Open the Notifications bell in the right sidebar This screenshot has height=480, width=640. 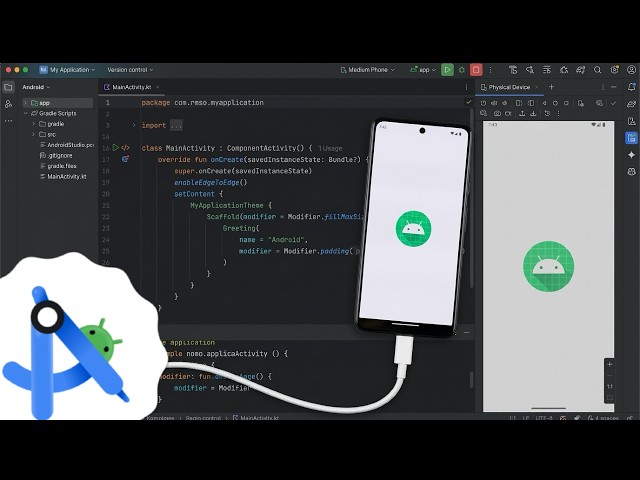631,87
